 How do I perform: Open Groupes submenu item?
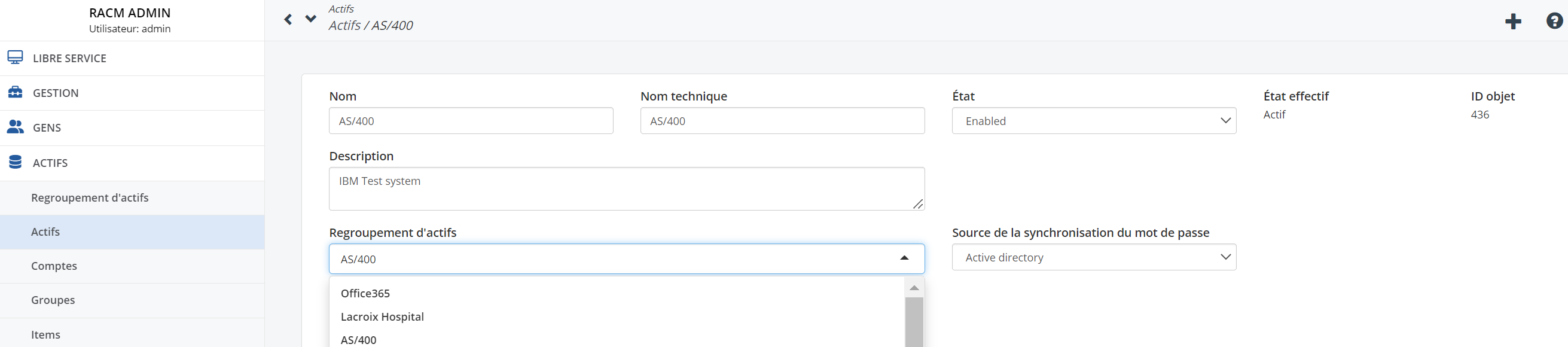(x=132, y=300)
